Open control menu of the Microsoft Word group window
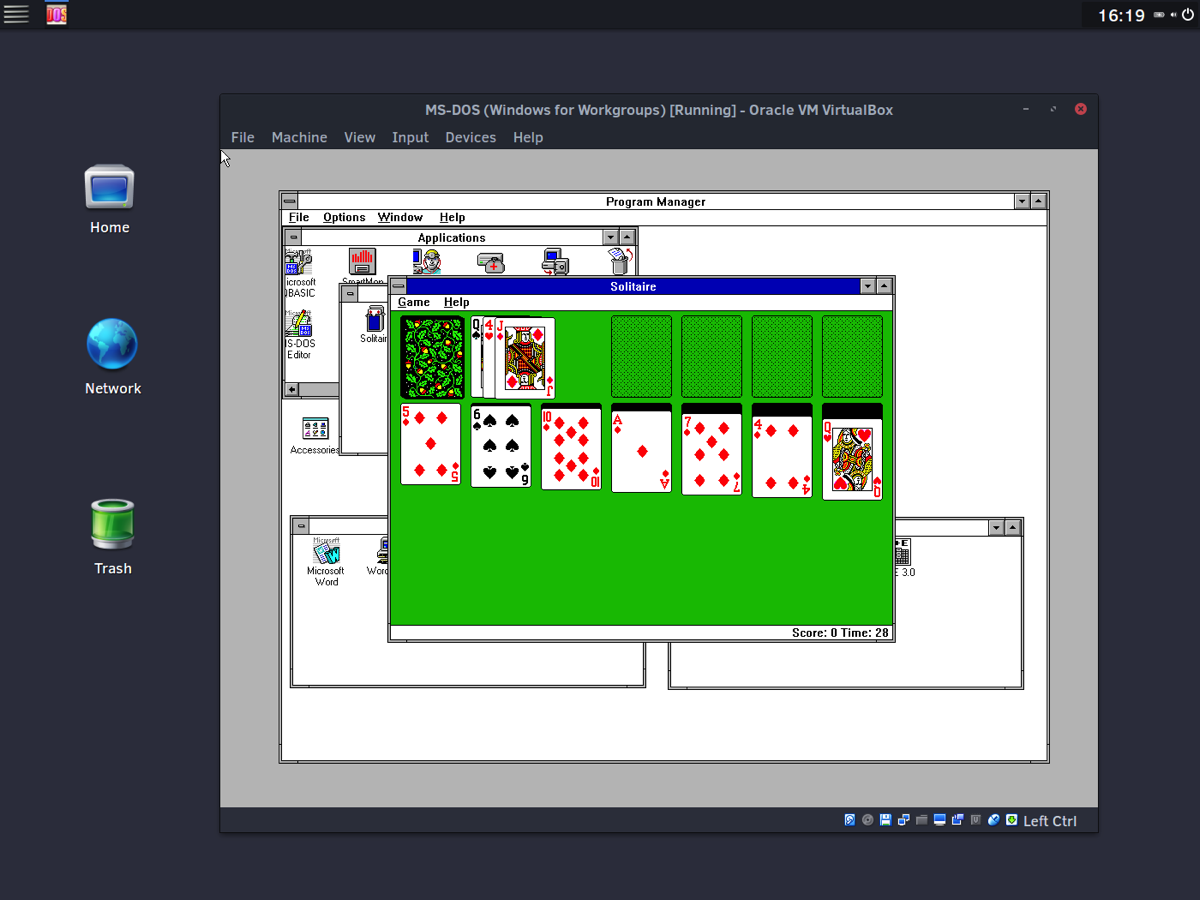The width and height of the screenshot is (1200, 900). (301, 526)
